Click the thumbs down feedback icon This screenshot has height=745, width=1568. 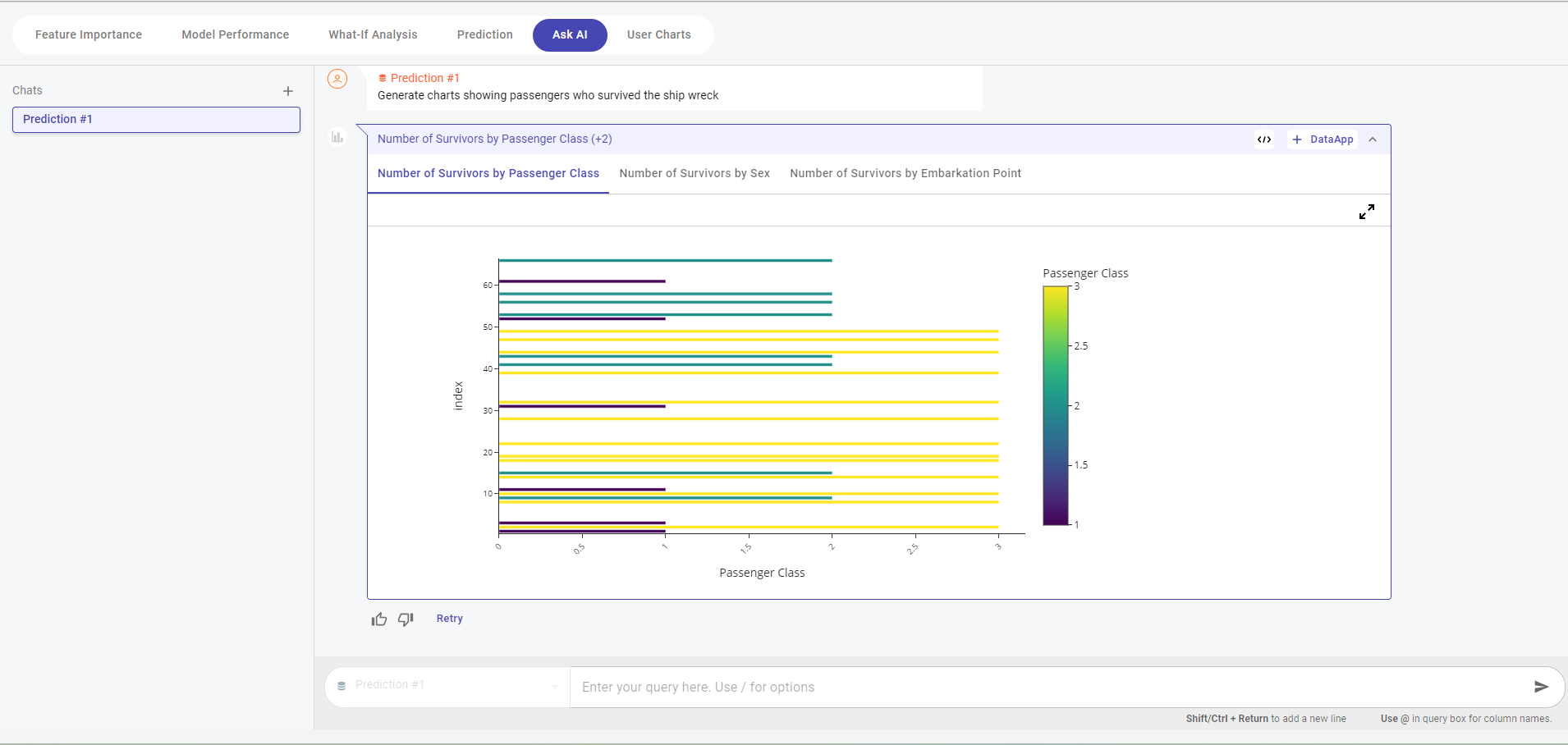point(406,619)
